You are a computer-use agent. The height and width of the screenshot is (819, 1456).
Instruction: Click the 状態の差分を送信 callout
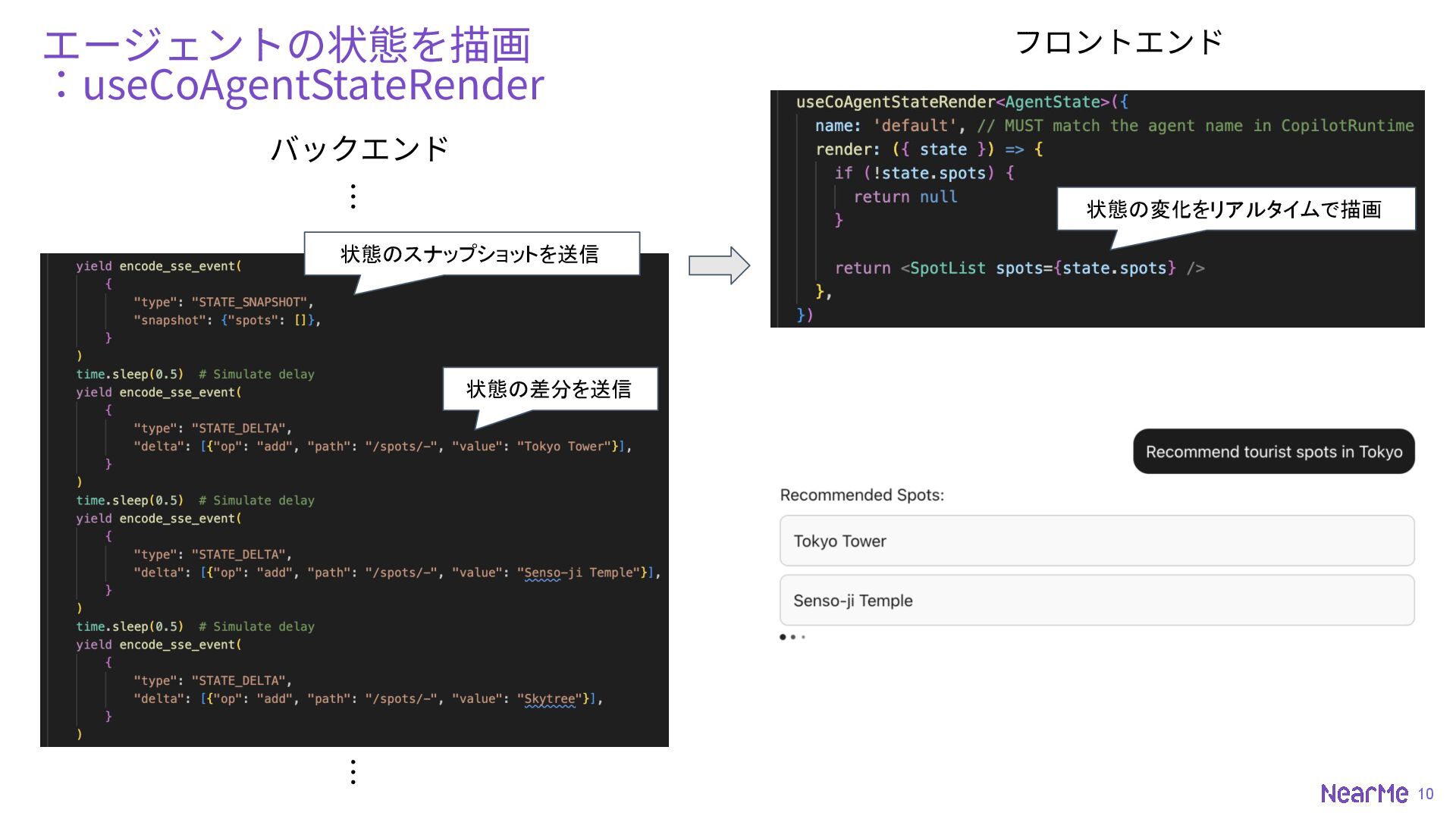pyautogui.click(x=549, y=389)
